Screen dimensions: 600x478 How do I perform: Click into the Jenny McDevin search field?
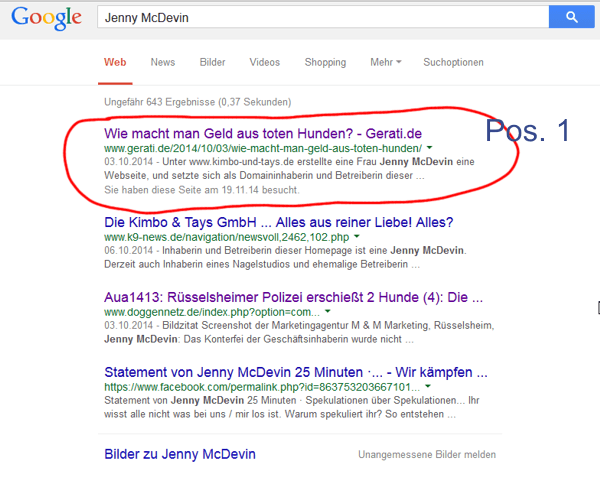pyautogui.click(x=323, y=17)
